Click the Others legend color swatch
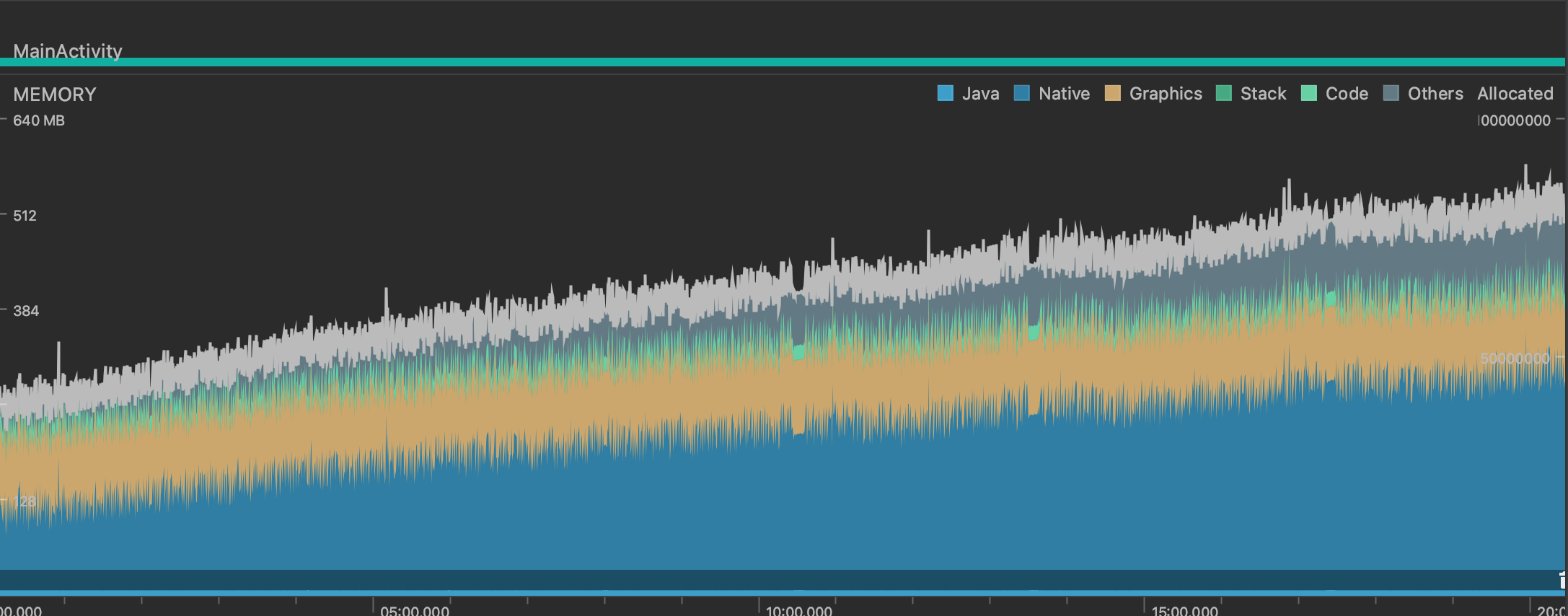The image size is (1568, 616). (1391, 93)
